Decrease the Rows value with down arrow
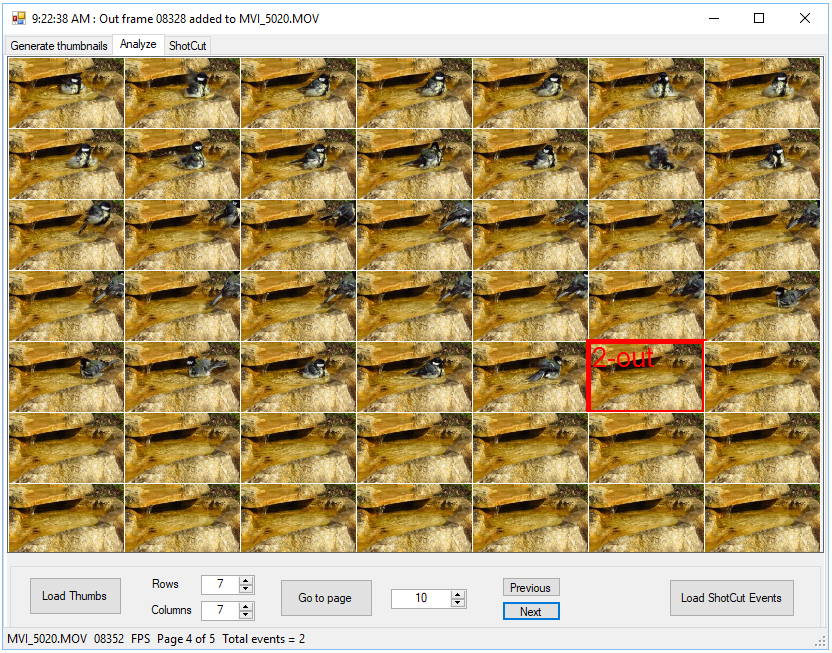The image size is (832, 653). tap(246, 589)
